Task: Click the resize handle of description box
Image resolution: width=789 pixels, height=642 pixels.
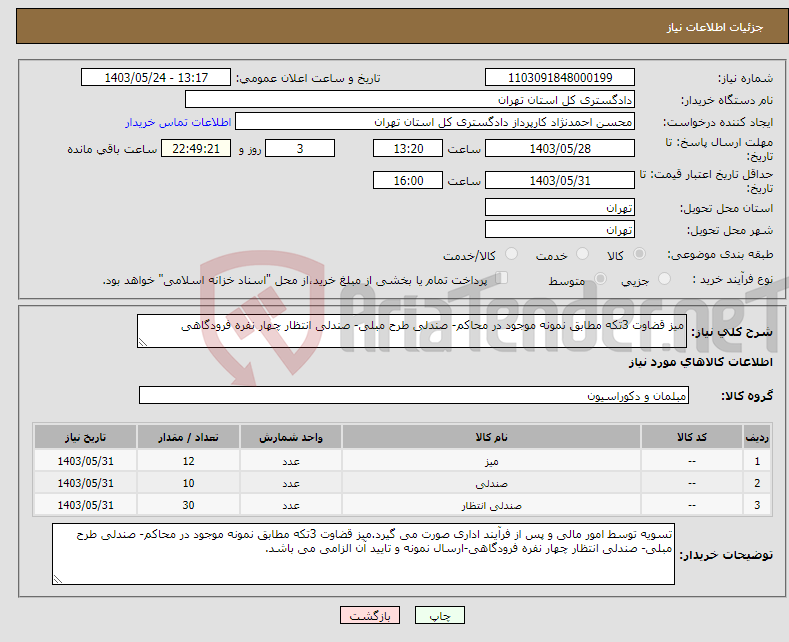Action: 143,343
